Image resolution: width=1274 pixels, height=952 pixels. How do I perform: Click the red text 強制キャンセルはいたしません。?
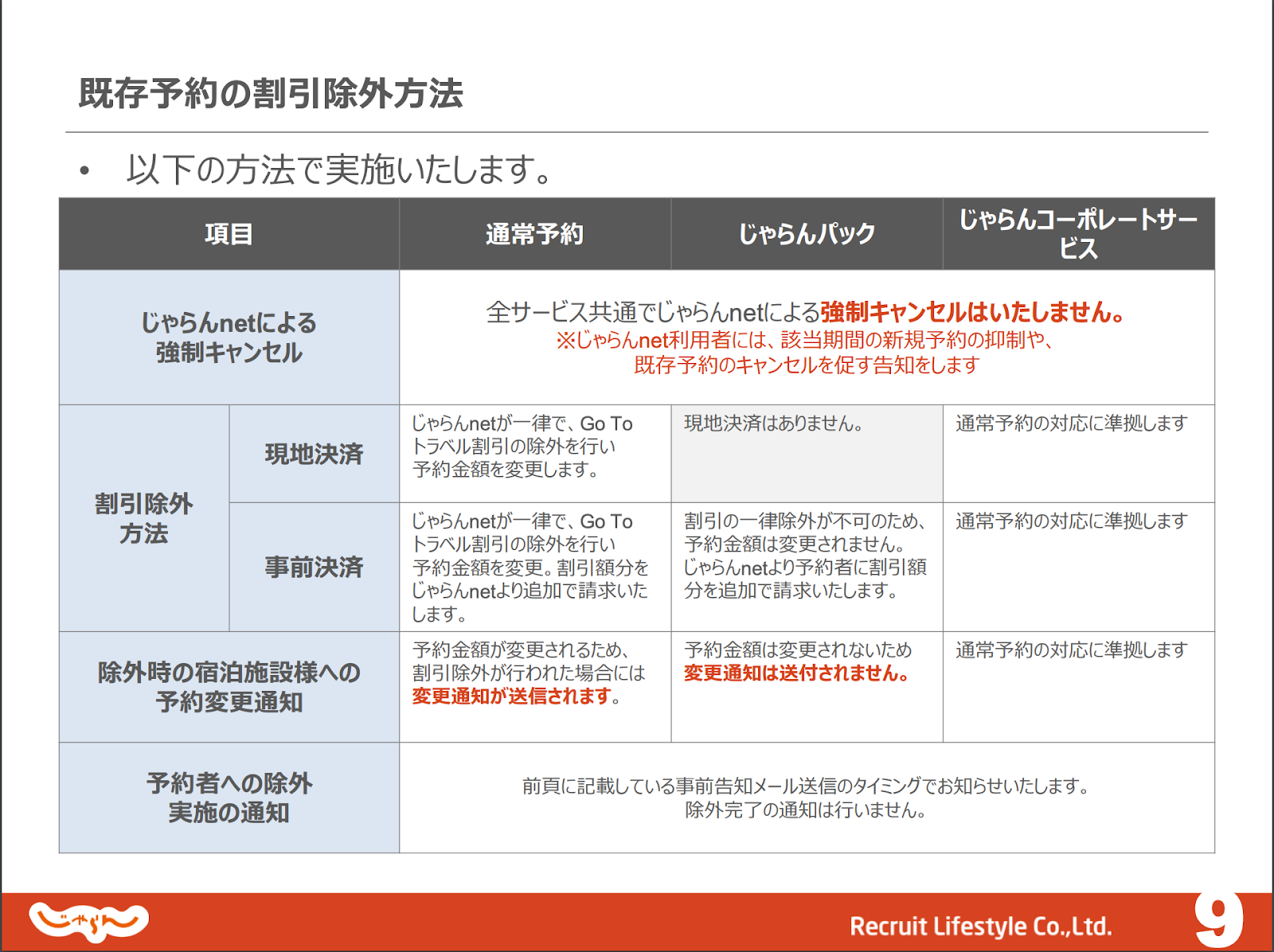974,311
